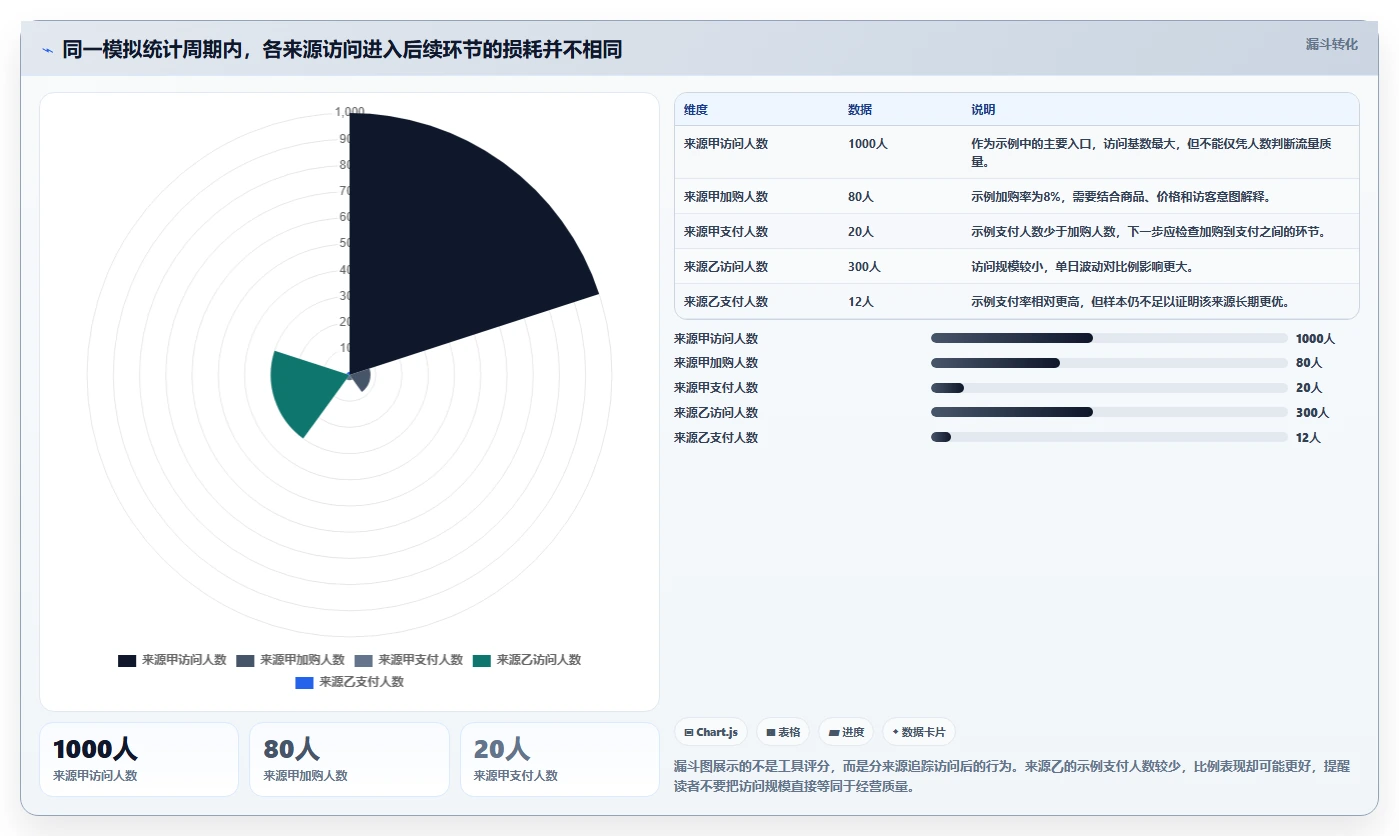
Task: Toggle the 来源乙访问人数 teal legend entry
Action: point(526,660)
